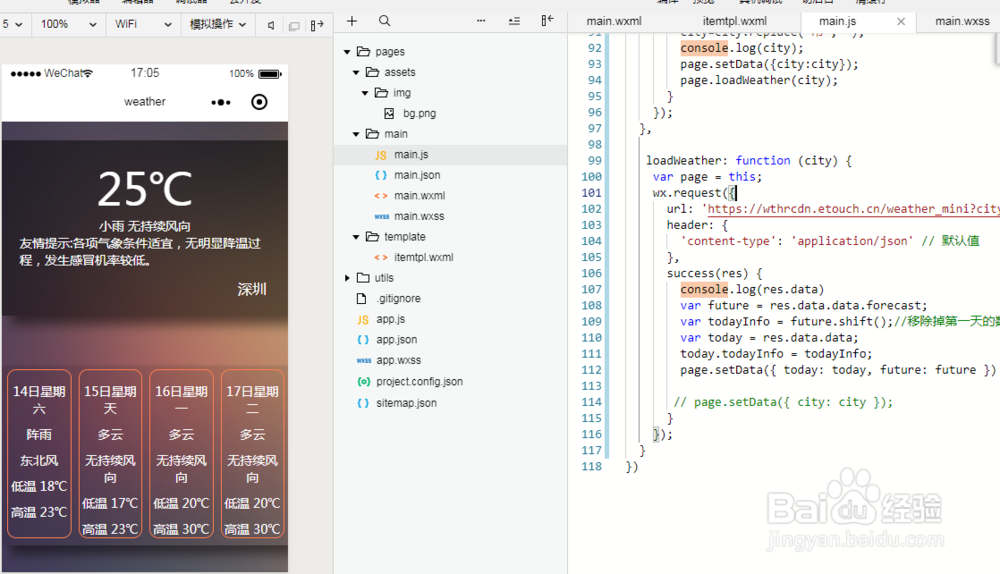This screenshot has width=1000, height=574.
Task: Tap the 小雨 无持续风向 weather line
Action: 145,226
